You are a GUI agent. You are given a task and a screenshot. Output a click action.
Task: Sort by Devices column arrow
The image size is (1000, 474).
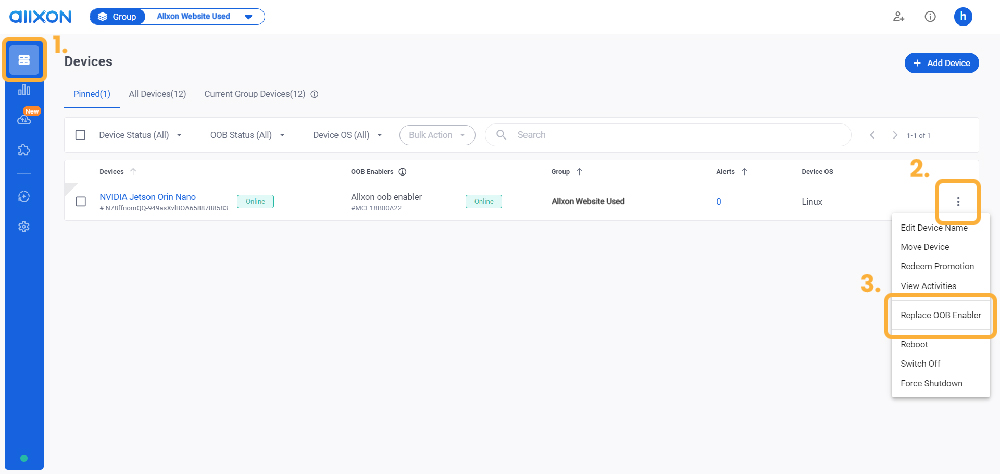[133, 172]
